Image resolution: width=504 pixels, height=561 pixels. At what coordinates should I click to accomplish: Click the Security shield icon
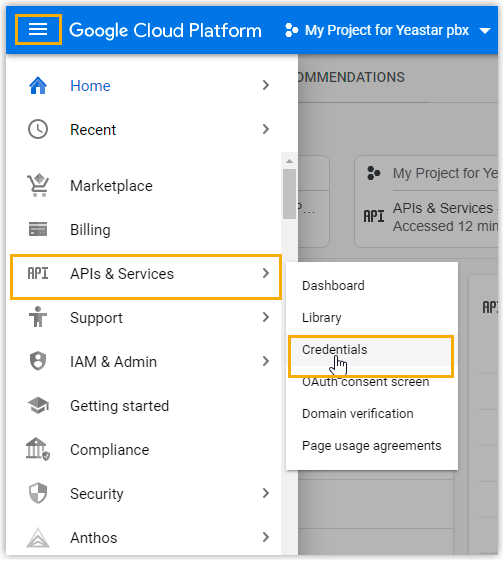(38, 493)
